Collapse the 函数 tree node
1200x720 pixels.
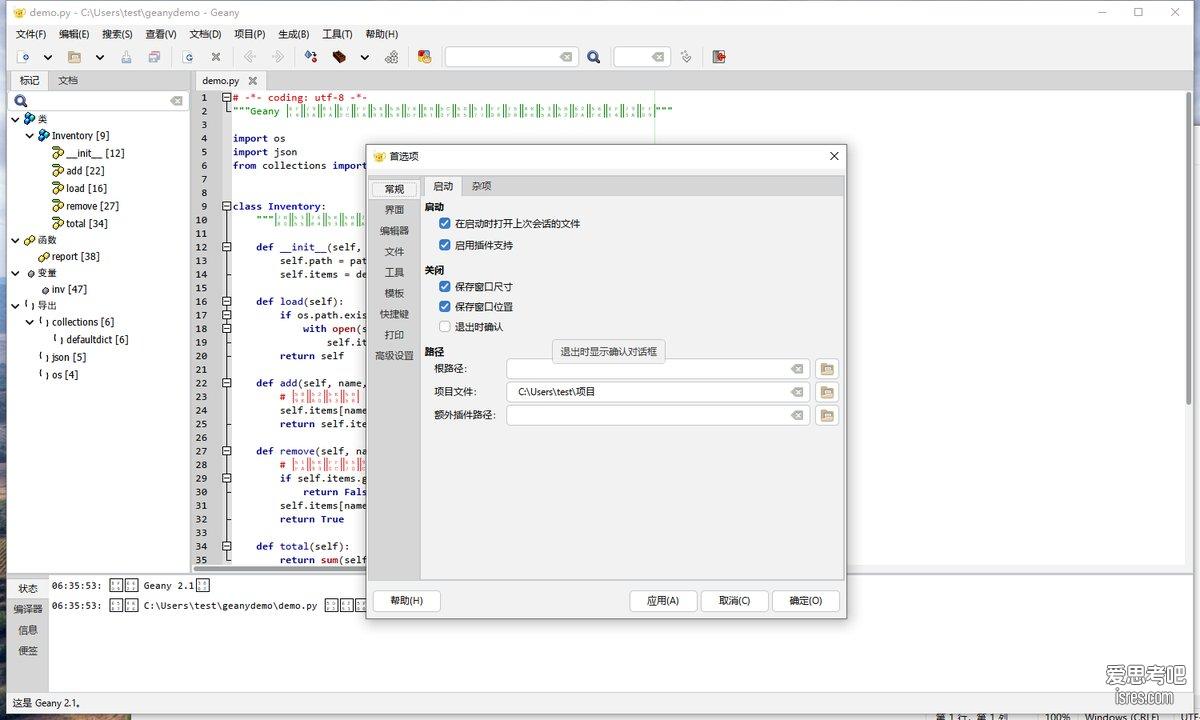point(16,240)
